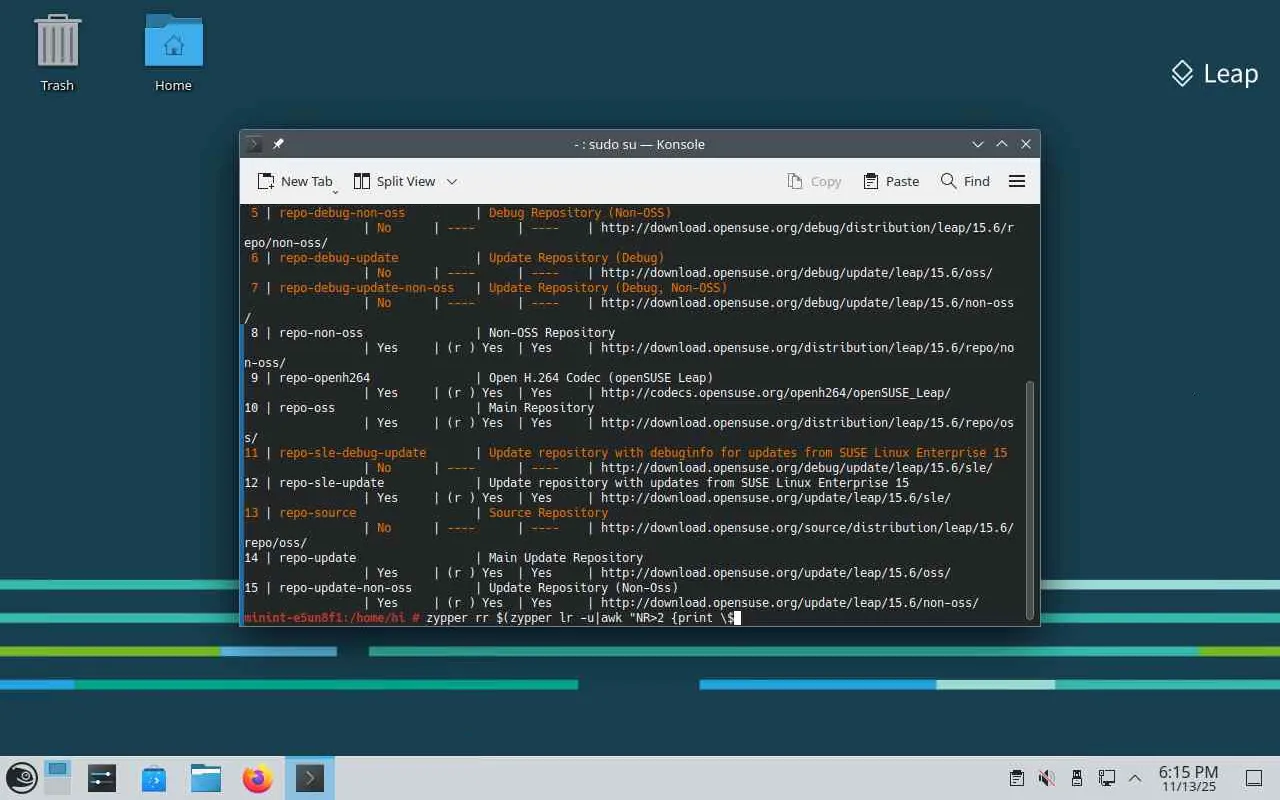Click the 'Main Repository' name text

tap(542, 408)
